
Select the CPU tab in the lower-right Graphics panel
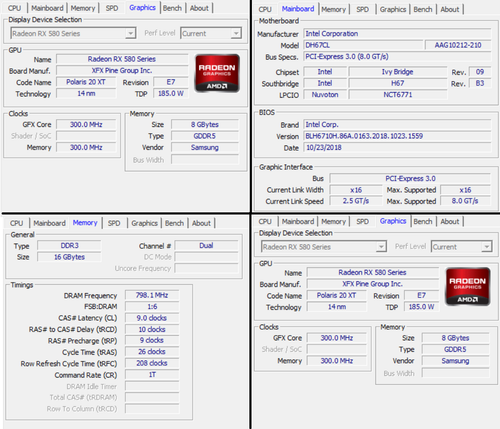pyautogui.click(x=265, y=221)
